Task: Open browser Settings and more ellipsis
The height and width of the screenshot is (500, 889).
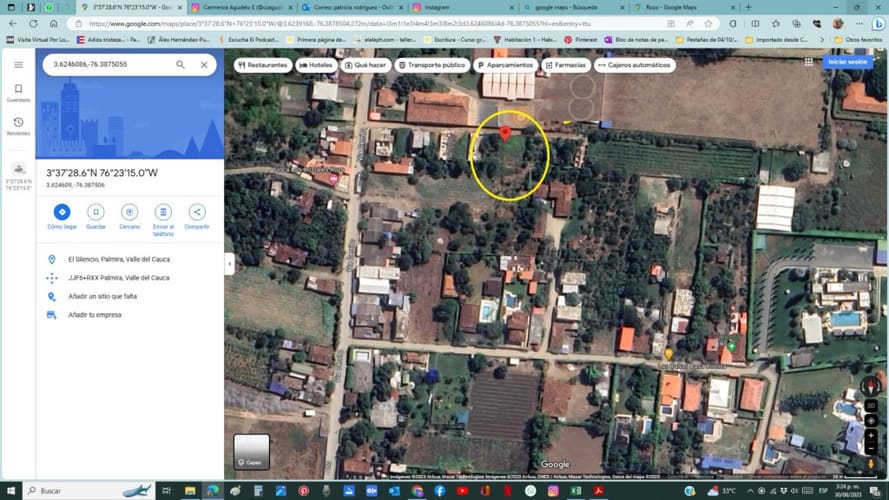Action: point(859,24)
